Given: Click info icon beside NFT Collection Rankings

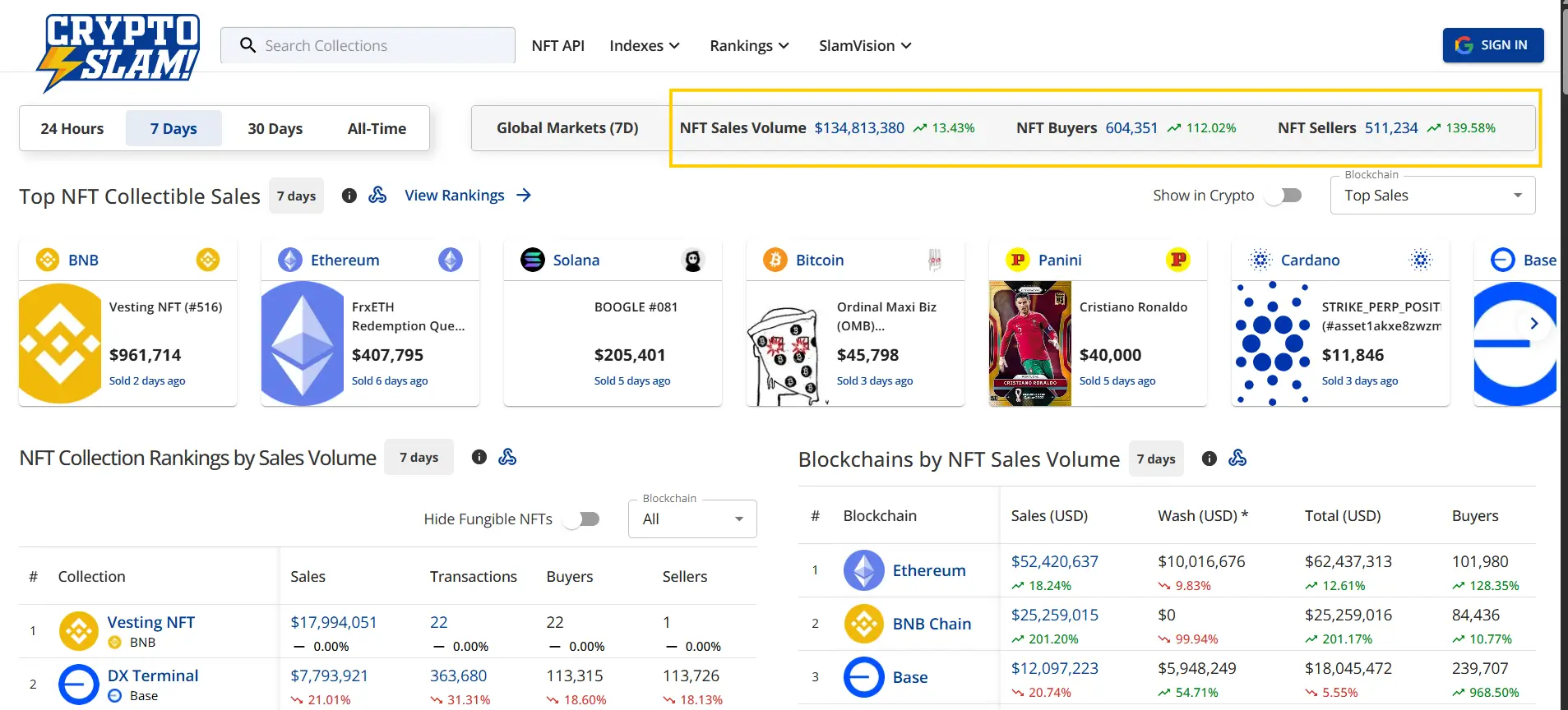Looking at the screenshot, I should [x=479, y=457].
